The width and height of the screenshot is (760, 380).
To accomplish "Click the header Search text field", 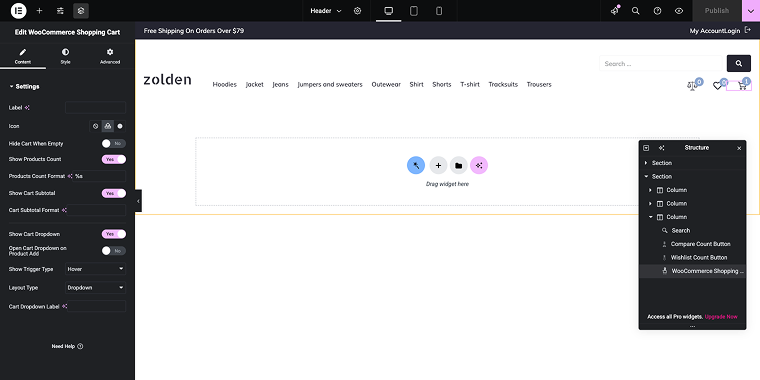I will [x=661, y=63].
